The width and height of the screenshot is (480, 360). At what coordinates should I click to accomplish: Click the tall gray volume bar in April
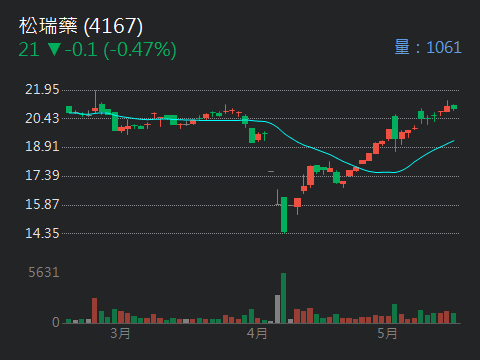tap(277, 309)
